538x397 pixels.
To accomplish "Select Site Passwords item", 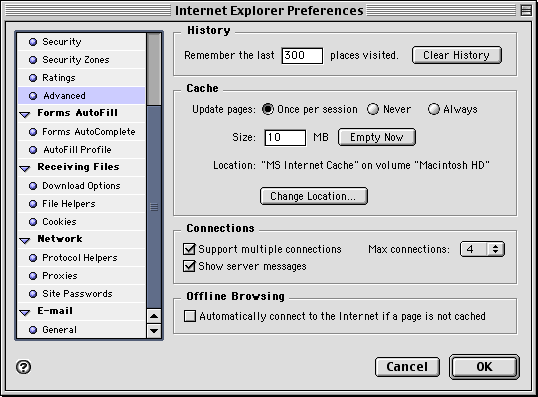I will [x=82, y=294].
